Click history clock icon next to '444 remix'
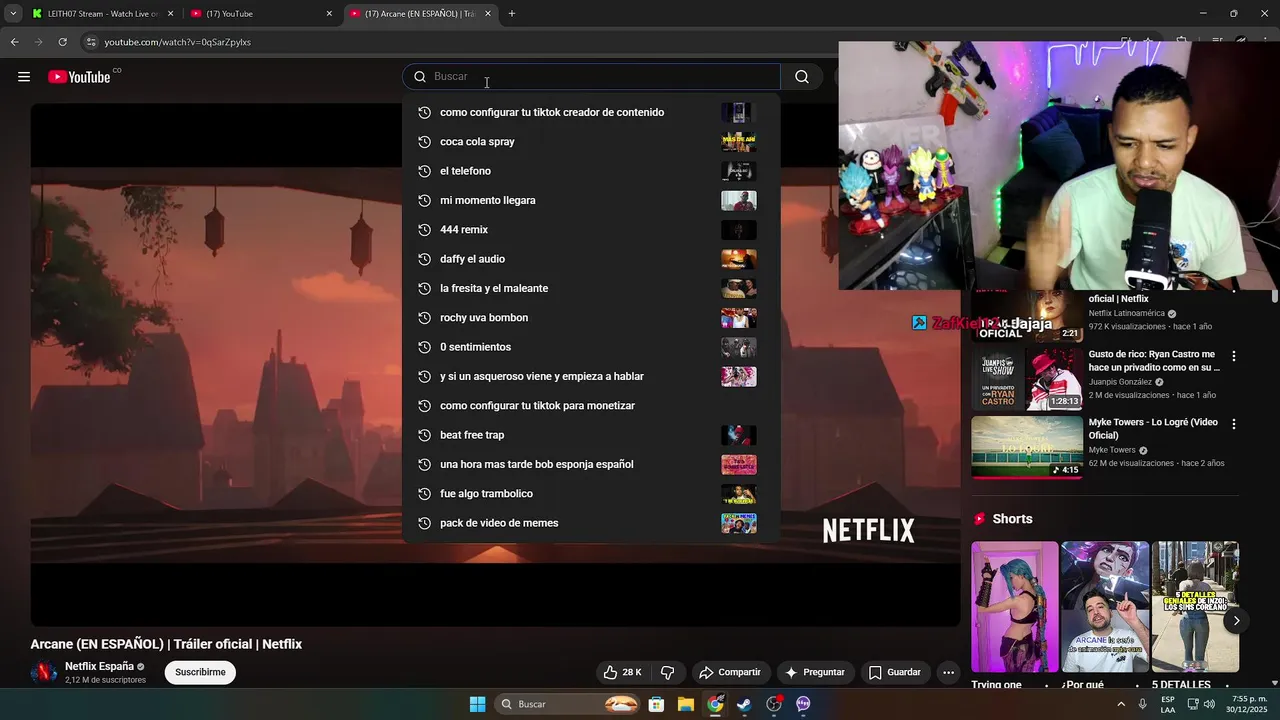Viewport: 1280px width, 720px height. click(424, 230)
